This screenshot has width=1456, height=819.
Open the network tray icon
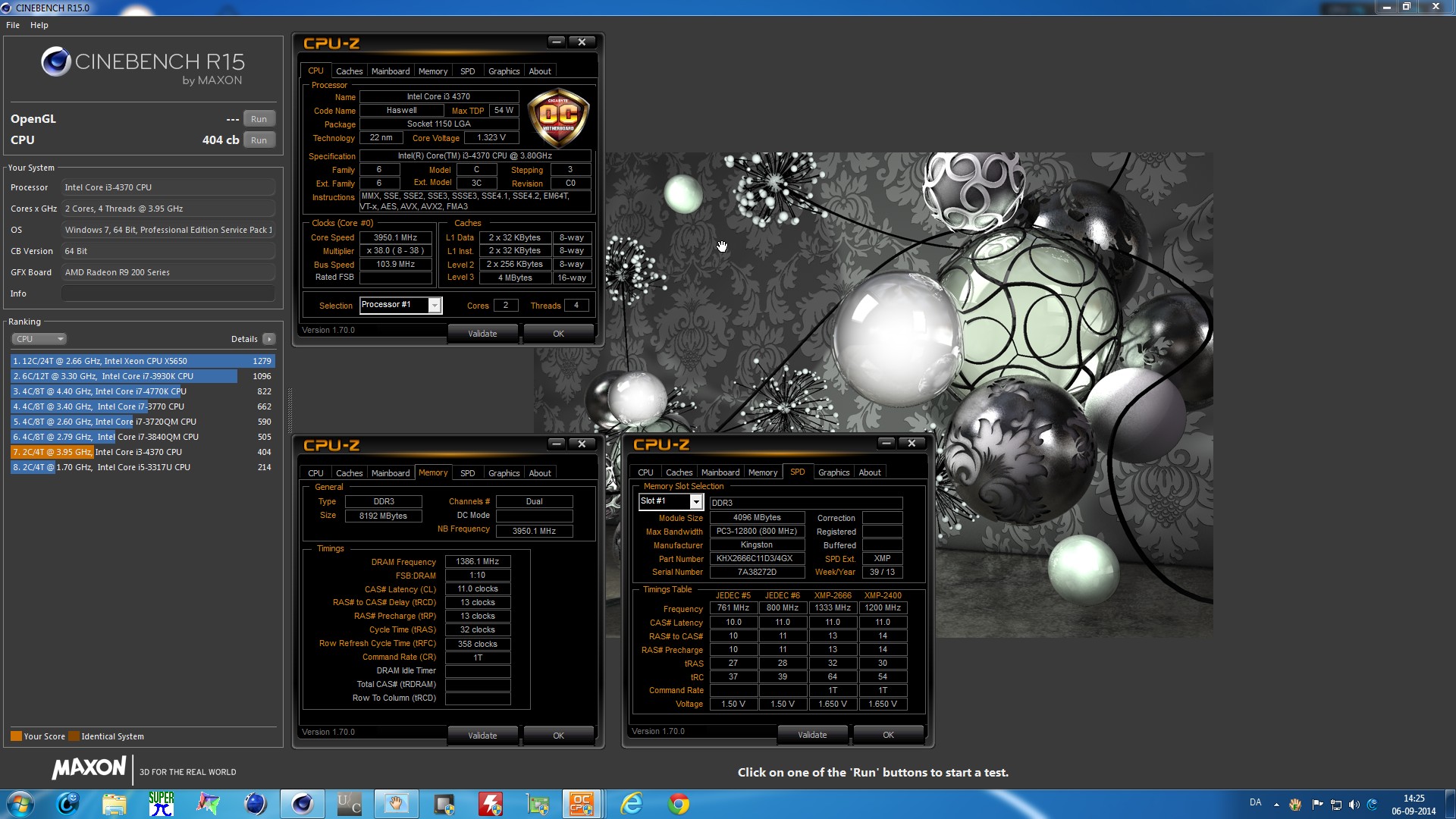(x=1336, y=805)
